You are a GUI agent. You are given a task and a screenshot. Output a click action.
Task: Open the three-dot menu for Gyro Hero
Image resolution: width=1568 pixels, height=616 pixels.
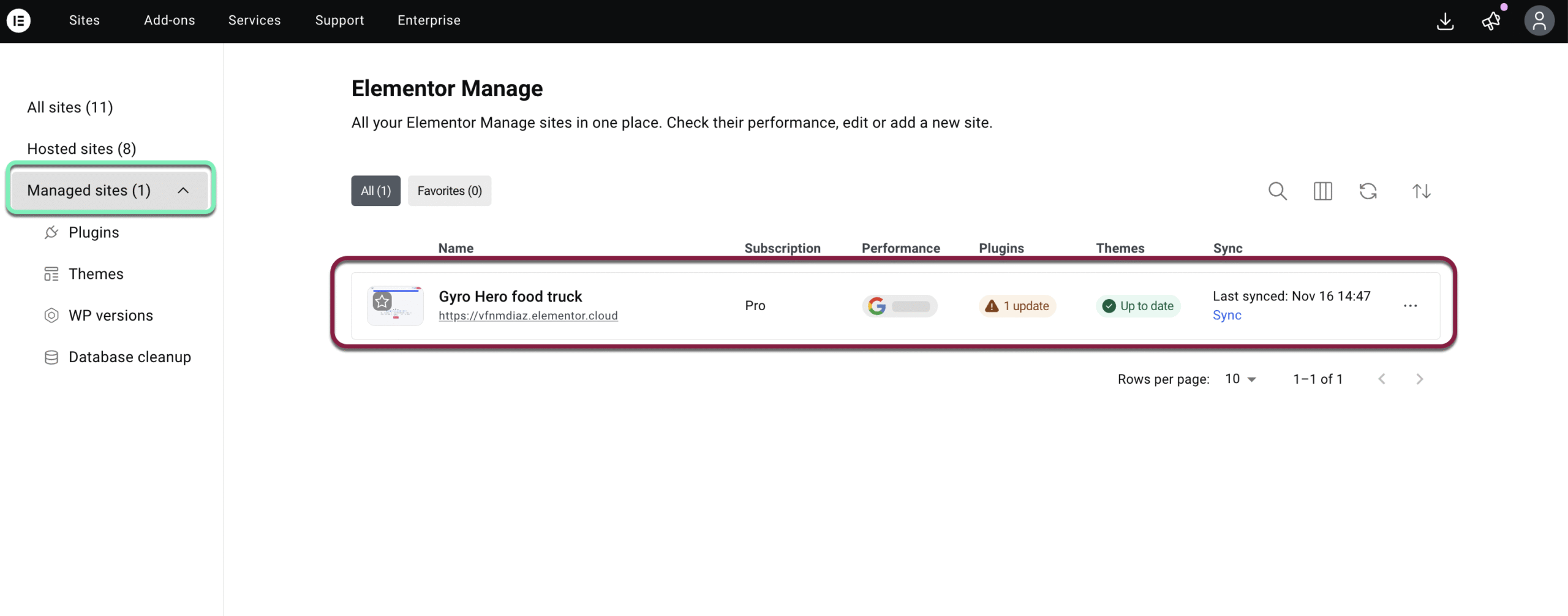[x=1410, y=306]
